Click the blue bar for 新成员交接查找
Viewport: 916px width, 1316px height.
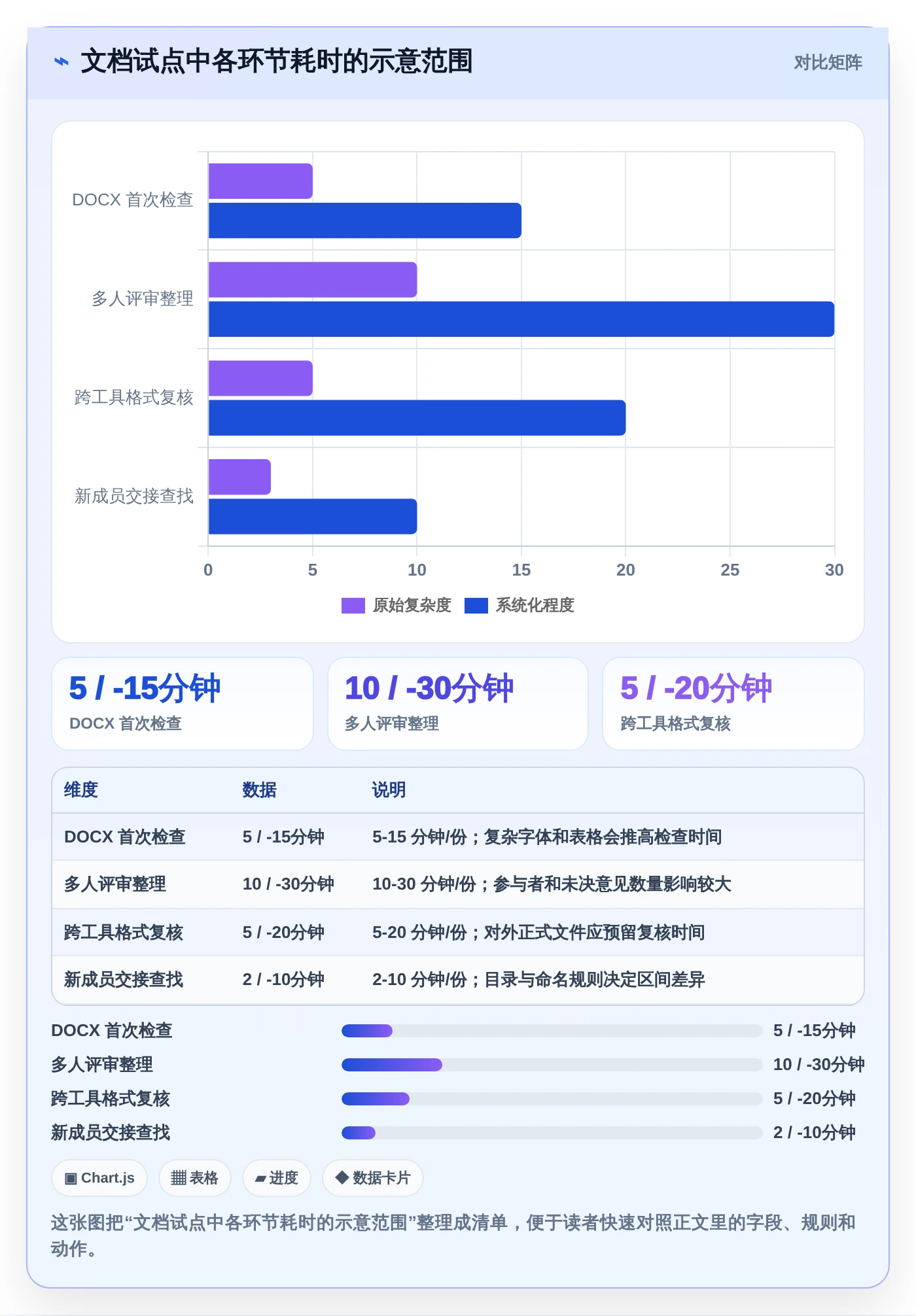point(313,517)
